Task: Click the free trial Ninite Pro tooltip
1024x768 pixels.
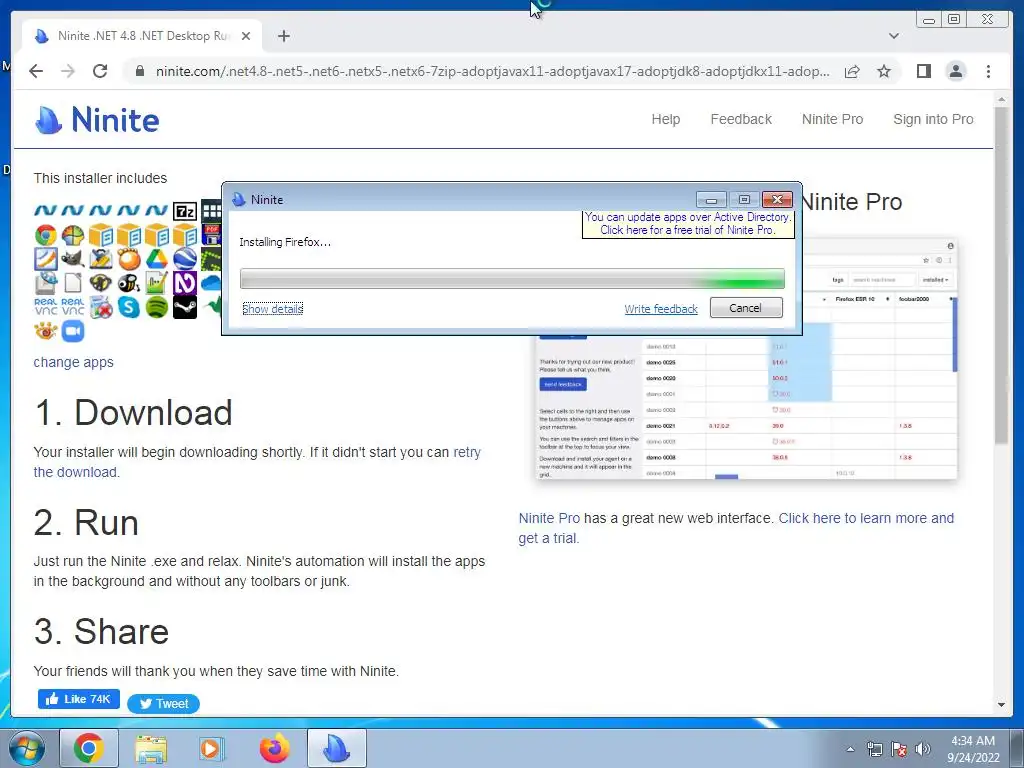Action: [688, 224]
